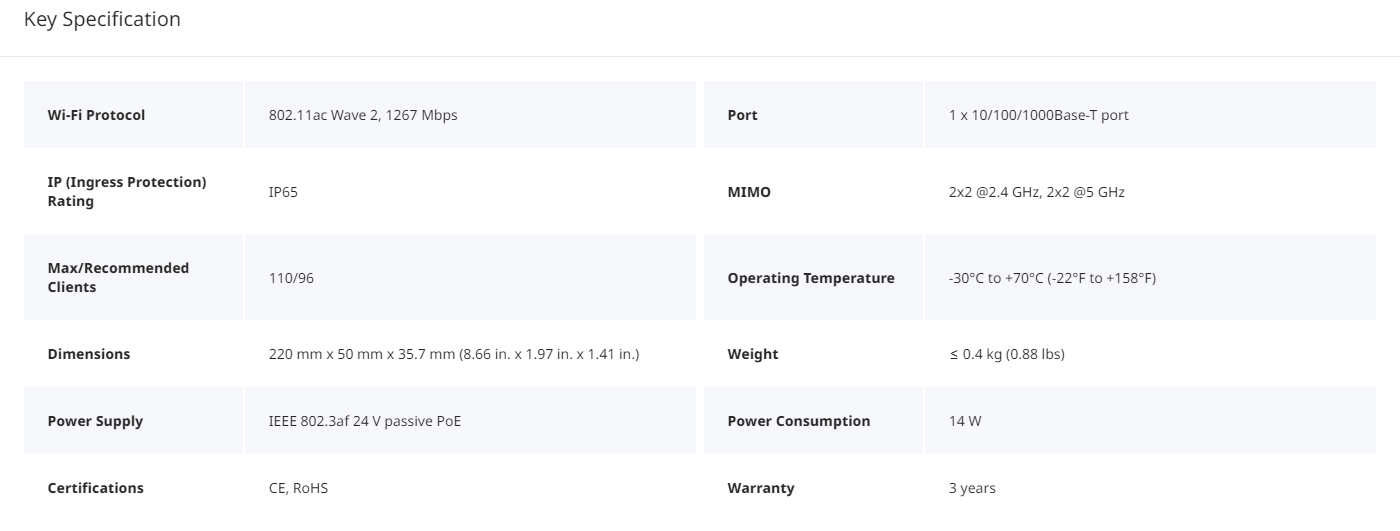Click the Dimensions label

point(88,354)
